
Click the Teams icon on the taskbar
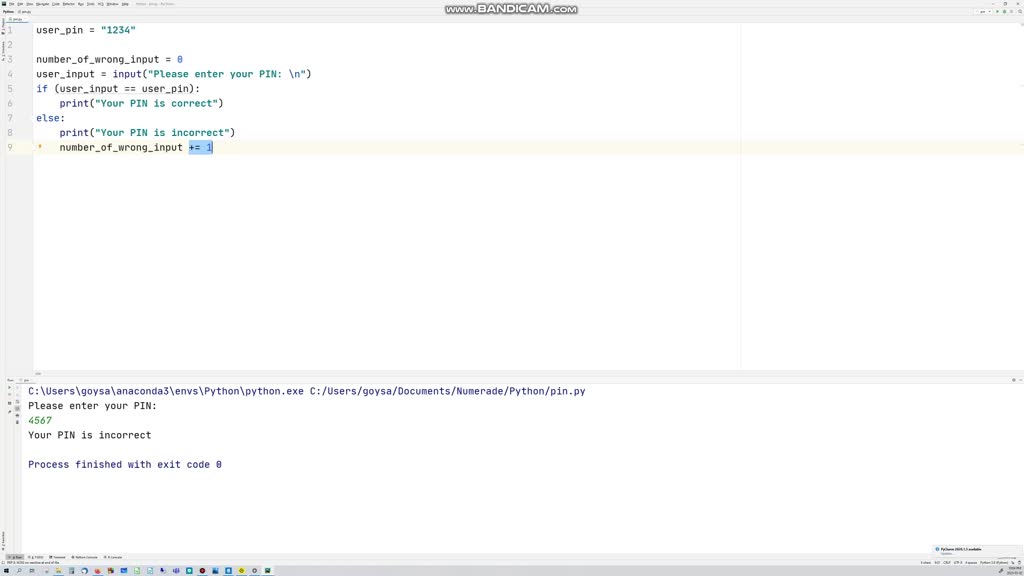176,571
